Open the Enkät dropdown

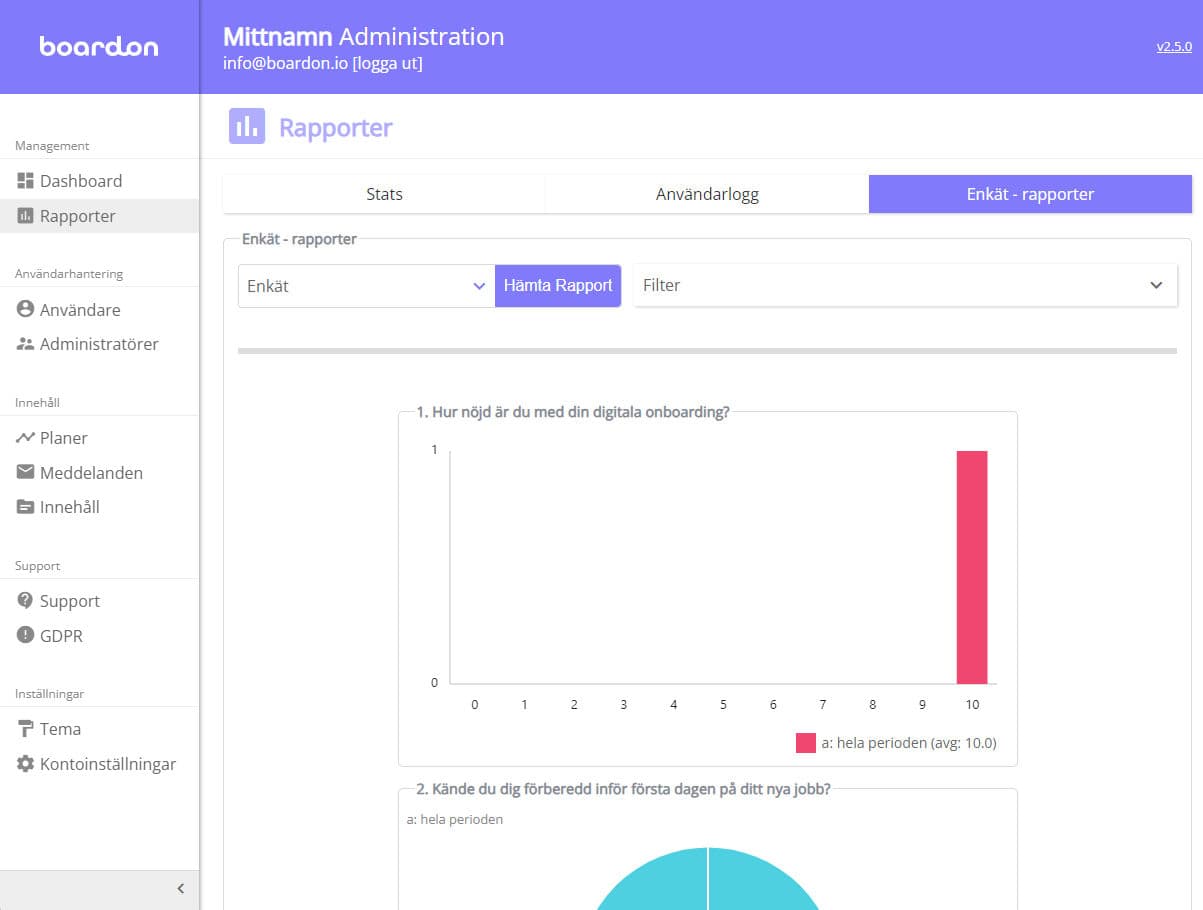pyautogui.click(x=366, y=286)
